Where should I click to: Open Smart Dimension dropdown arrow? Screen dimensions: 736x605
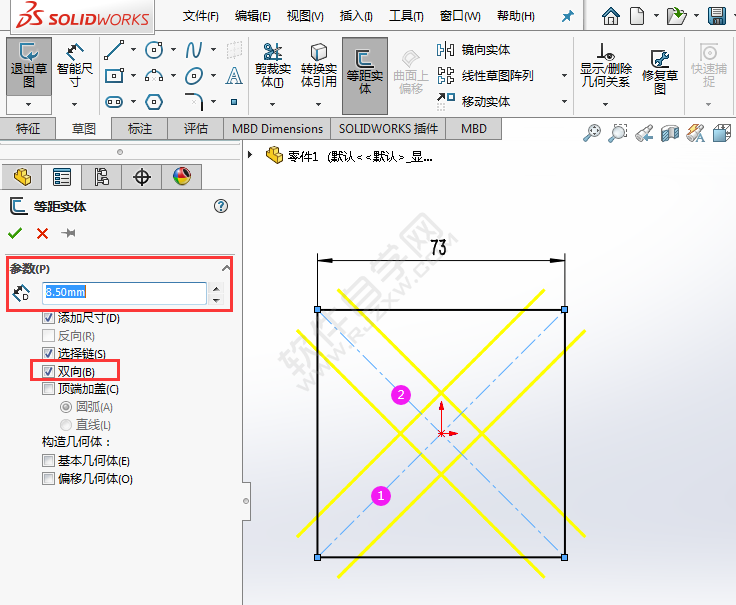pos(75,104)
